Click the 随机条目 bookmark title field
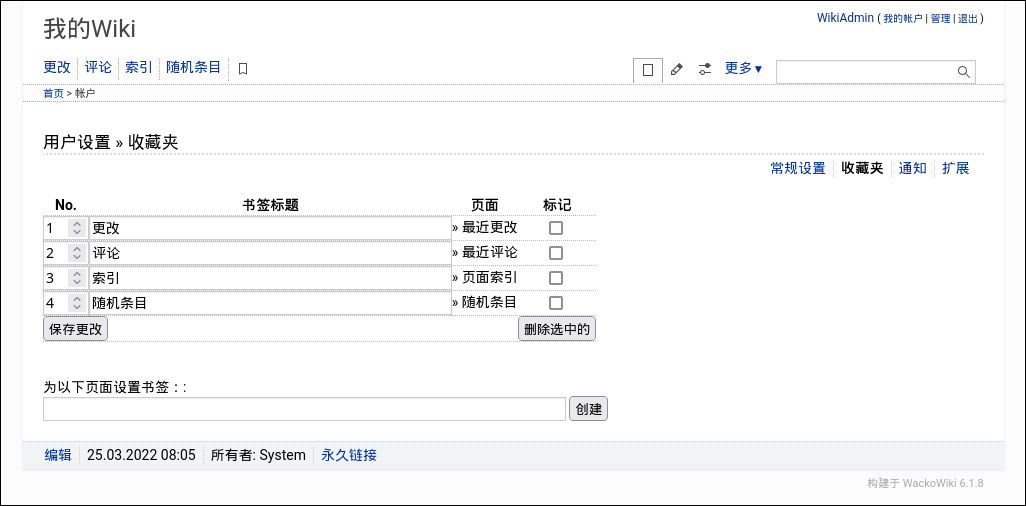This screenshot has height=506, width=1026. [270, 302]
